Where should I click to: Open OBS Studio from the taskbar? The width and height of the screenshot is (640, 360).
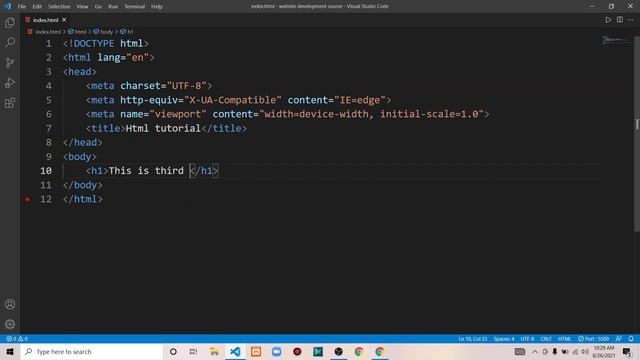click(x=338, y=351)
